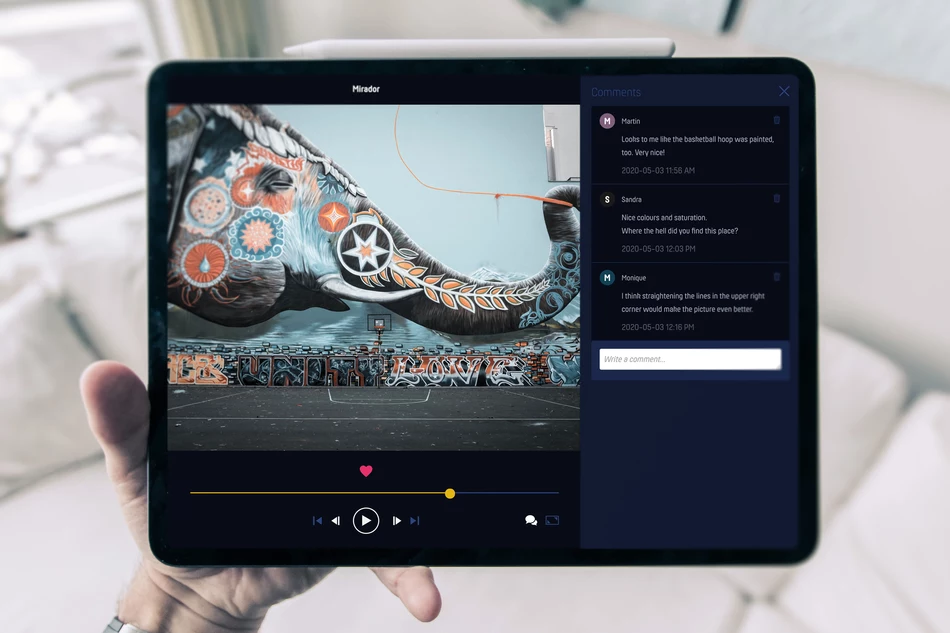Click the pink heart favorite icon
The image size is (950, 633).
click(366, 471)
